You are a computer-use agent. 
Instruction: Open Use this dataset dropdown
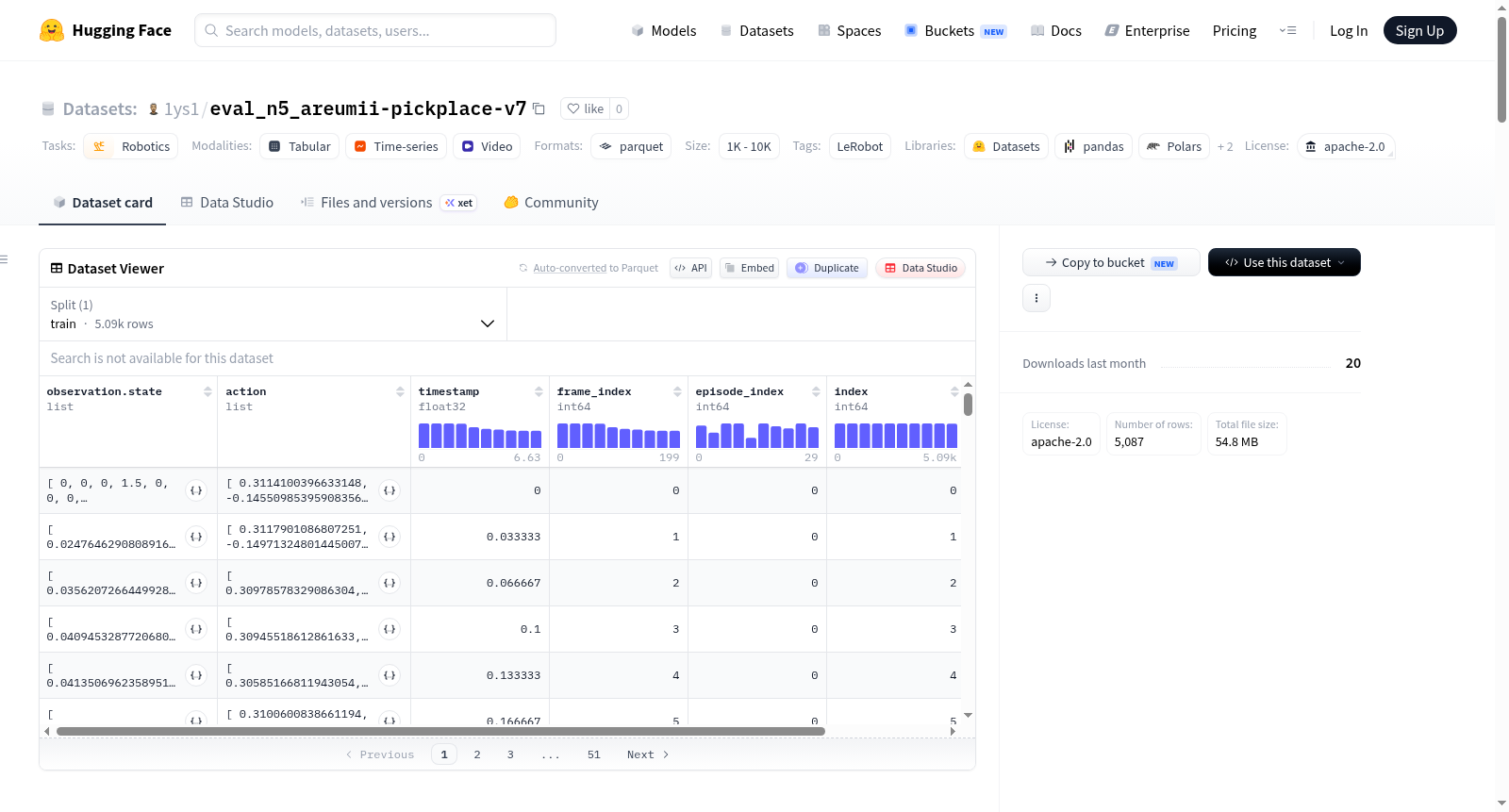pyautogui.click(x=1284, y=262)
